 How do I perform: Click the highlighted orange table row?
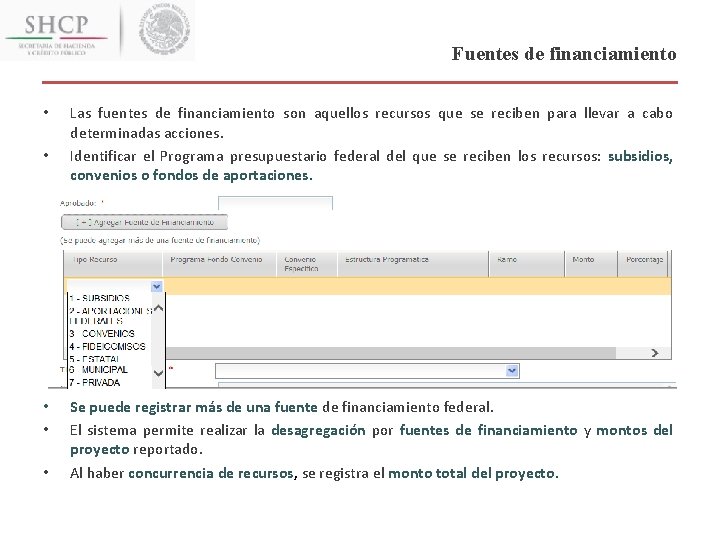(x=367, y=286)
